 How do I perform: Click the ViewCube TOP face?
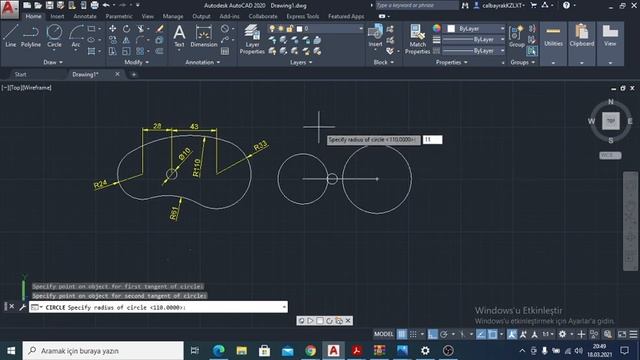coord(611,121)
